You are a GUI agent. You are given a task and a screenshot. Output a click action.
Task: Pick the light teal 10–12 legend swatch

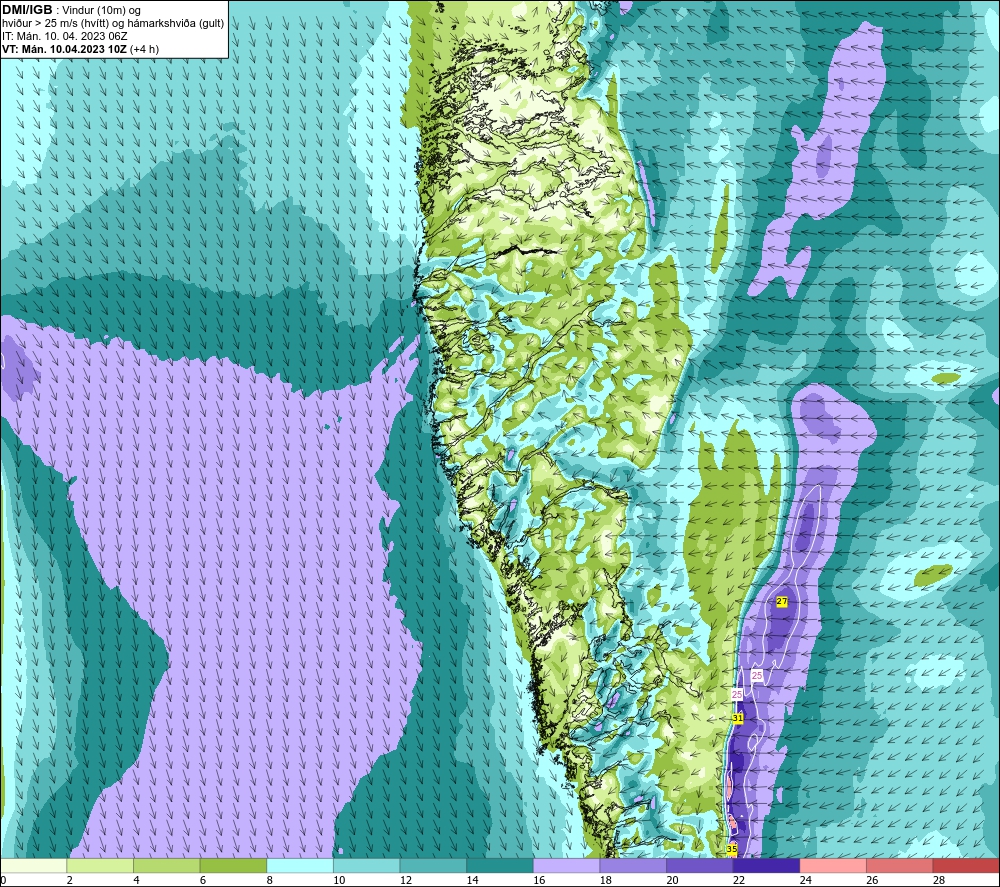(366, 865)
